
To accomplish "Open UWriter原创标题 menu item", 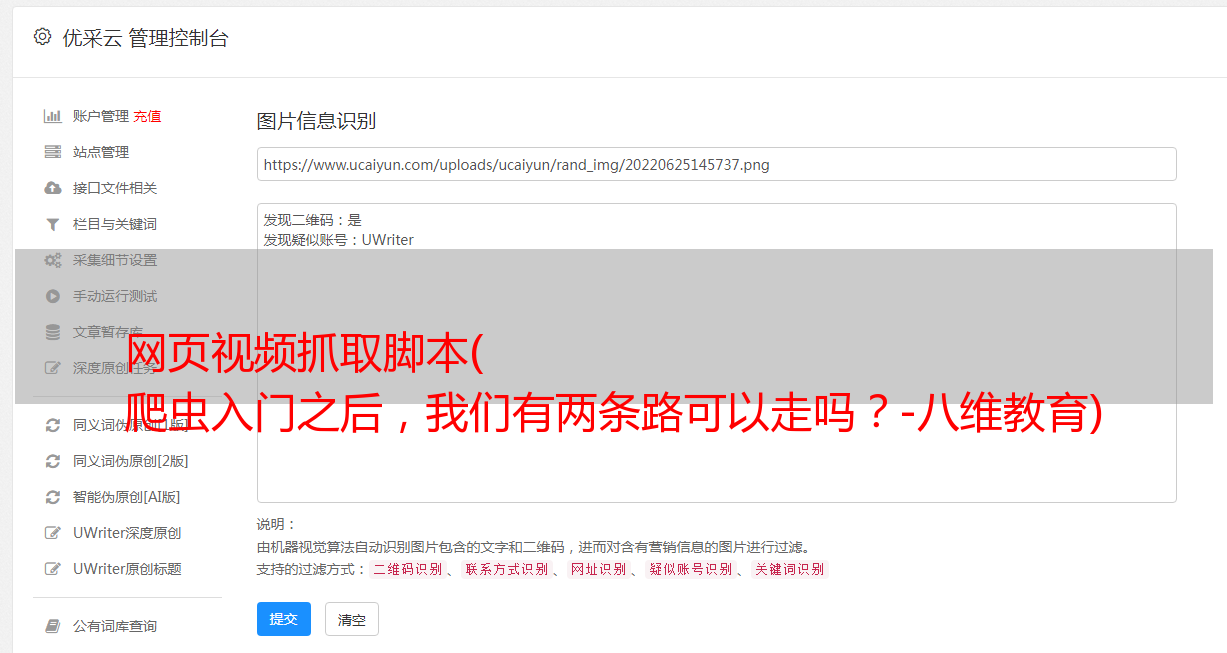I will (127, 569).
